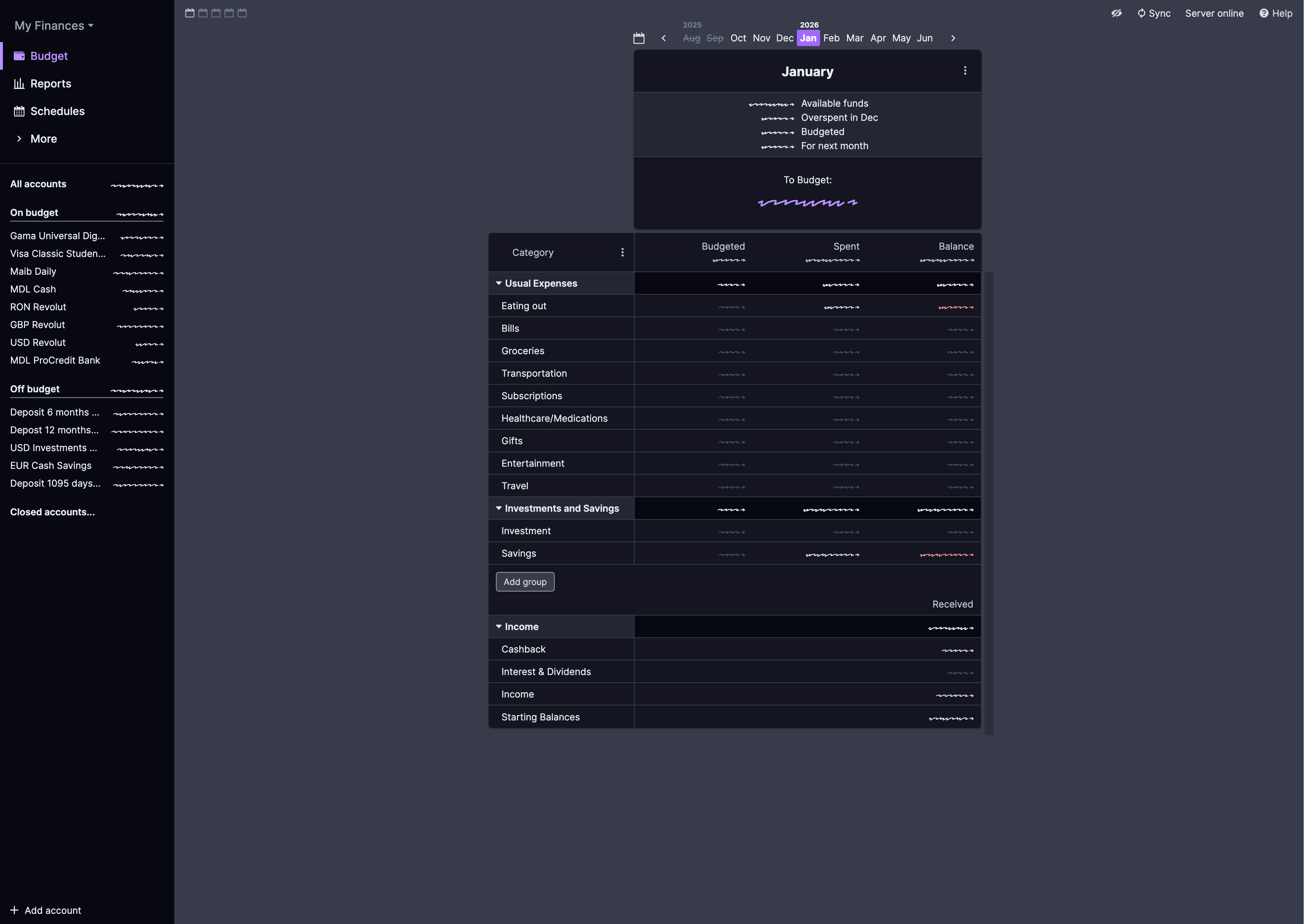Viewport: 1304px width, 924px height.
Task: Click the Sync icon button
Action: [1141, 13]
